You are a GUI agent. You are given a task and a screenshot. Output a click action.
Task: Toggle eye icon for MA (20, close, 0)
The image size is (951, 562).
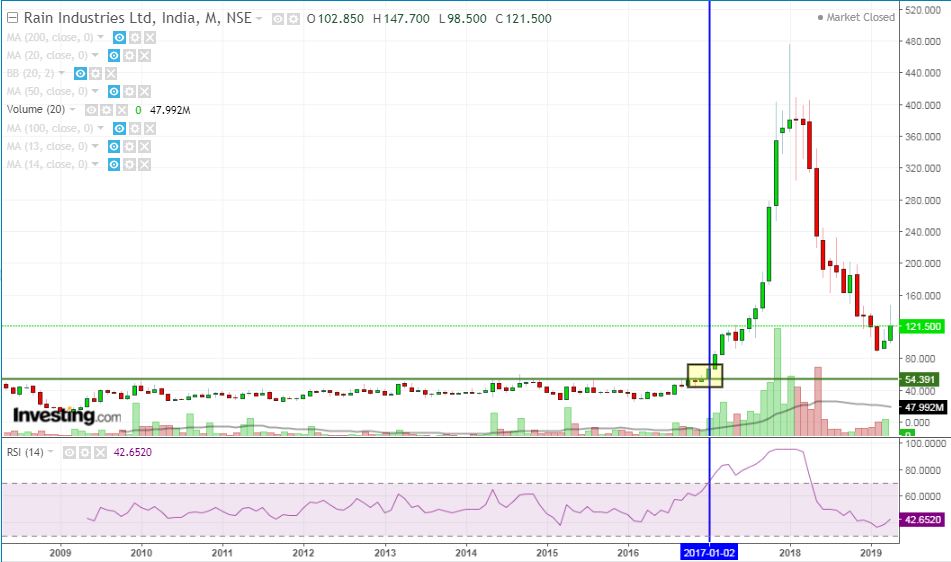pos(114,56)
